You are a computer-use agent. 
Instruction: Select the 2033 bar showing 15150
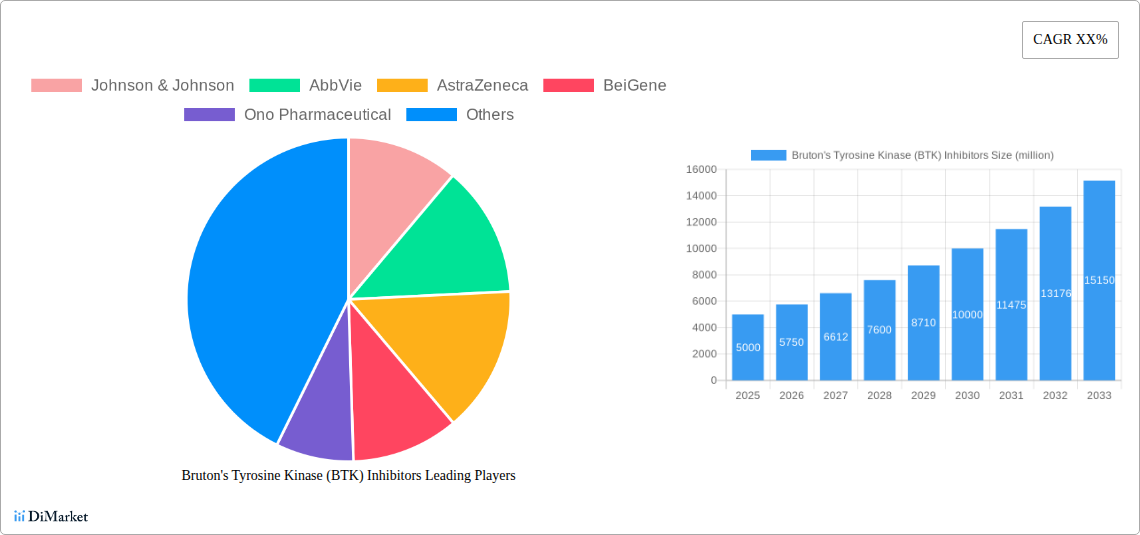(x=1099, y=280)
